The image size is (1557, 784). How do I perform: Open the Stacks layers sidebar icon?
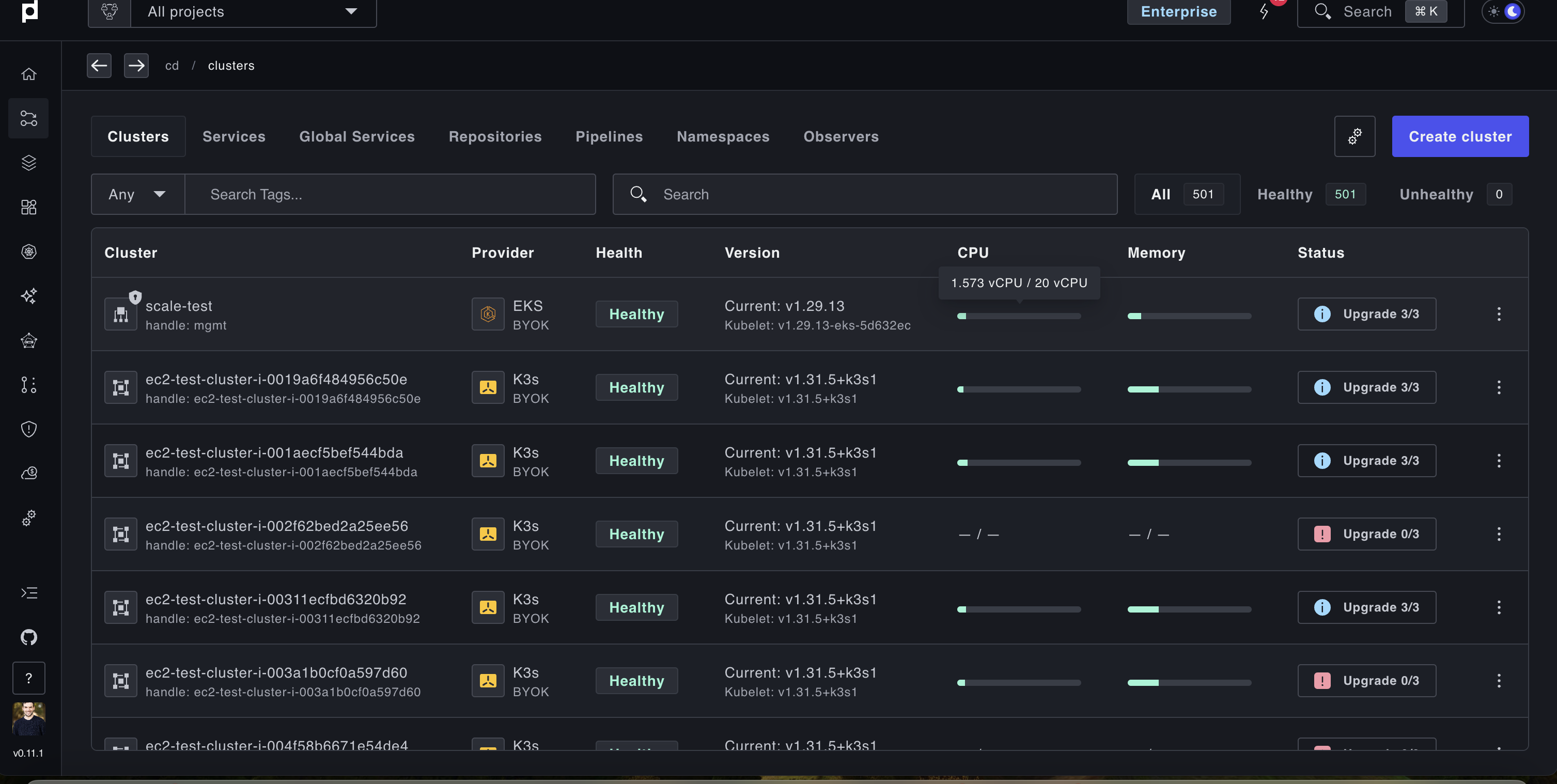pos(28,163)
